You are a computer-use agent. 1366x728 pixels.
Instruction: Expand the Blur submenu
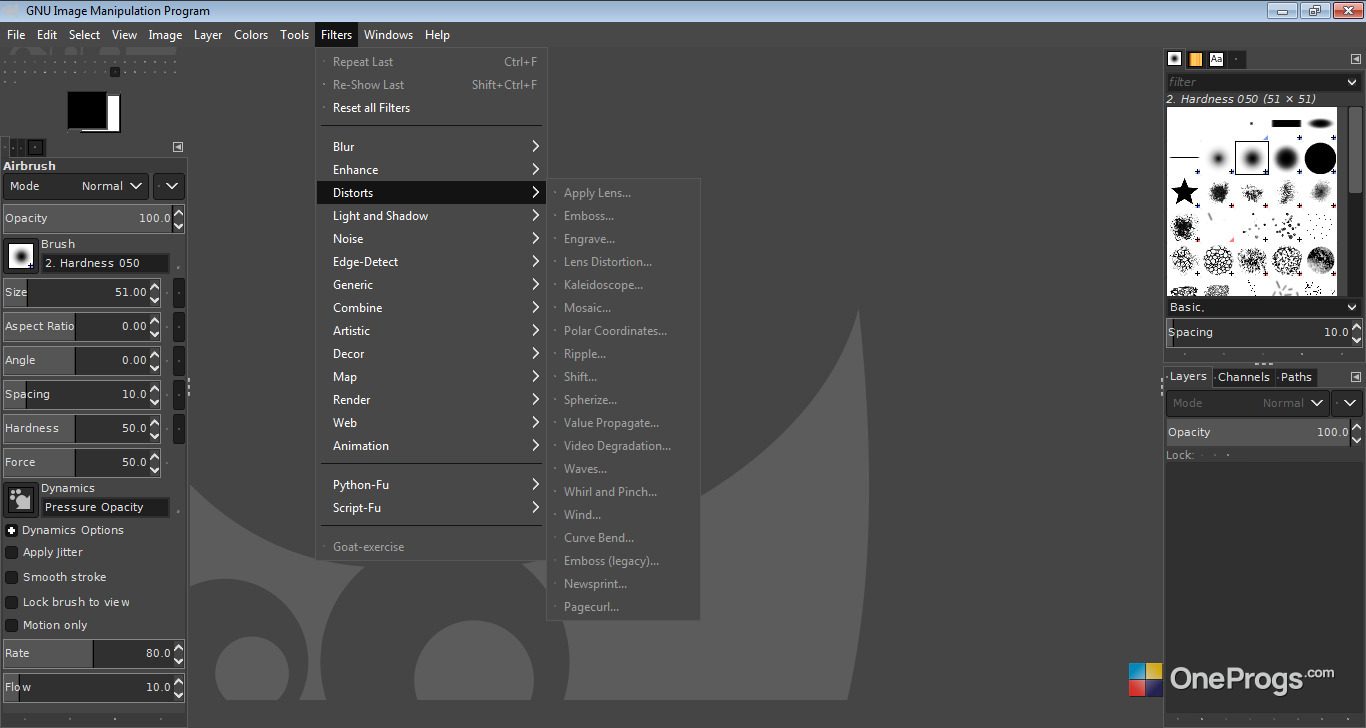click(x=432, y=146)
